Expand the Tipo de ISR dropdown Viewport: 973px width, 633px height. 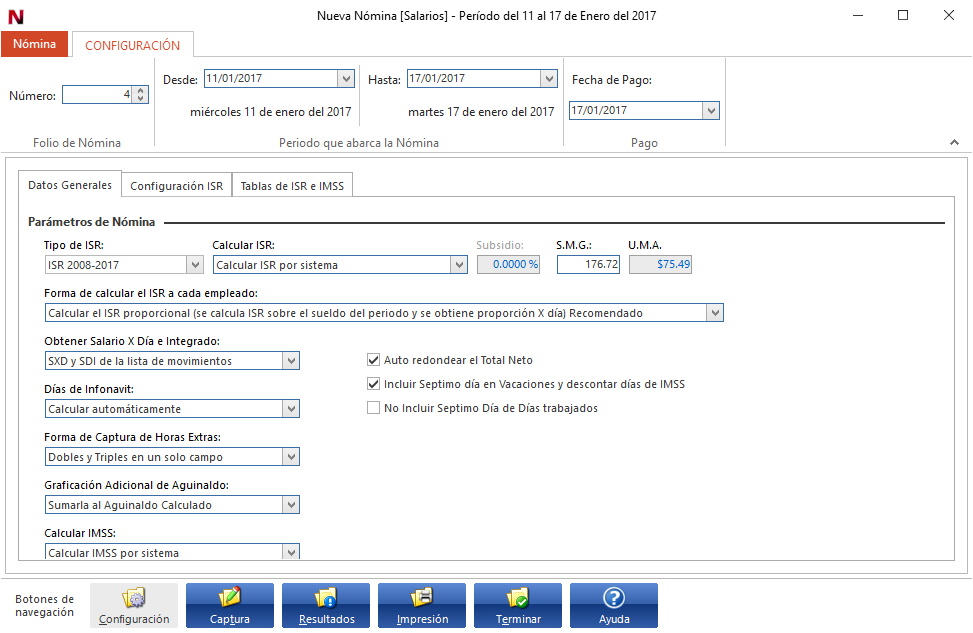[x=195, y=265]
